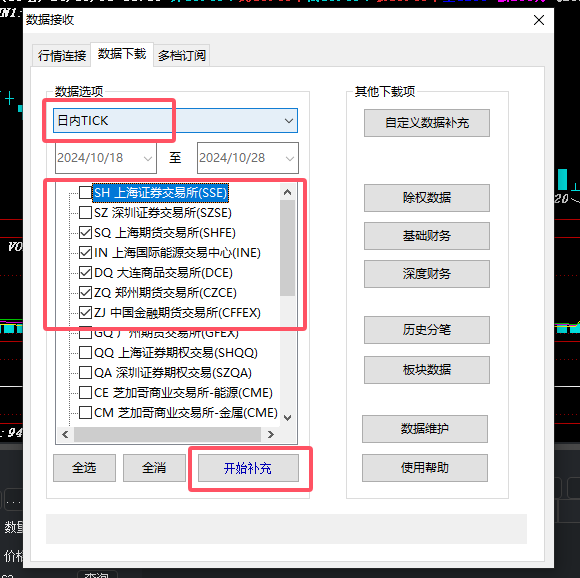The image size is (580, 578).
Task: Check the CE 芝加哥商业交易所-能源 checkbox
Action: 85,392
